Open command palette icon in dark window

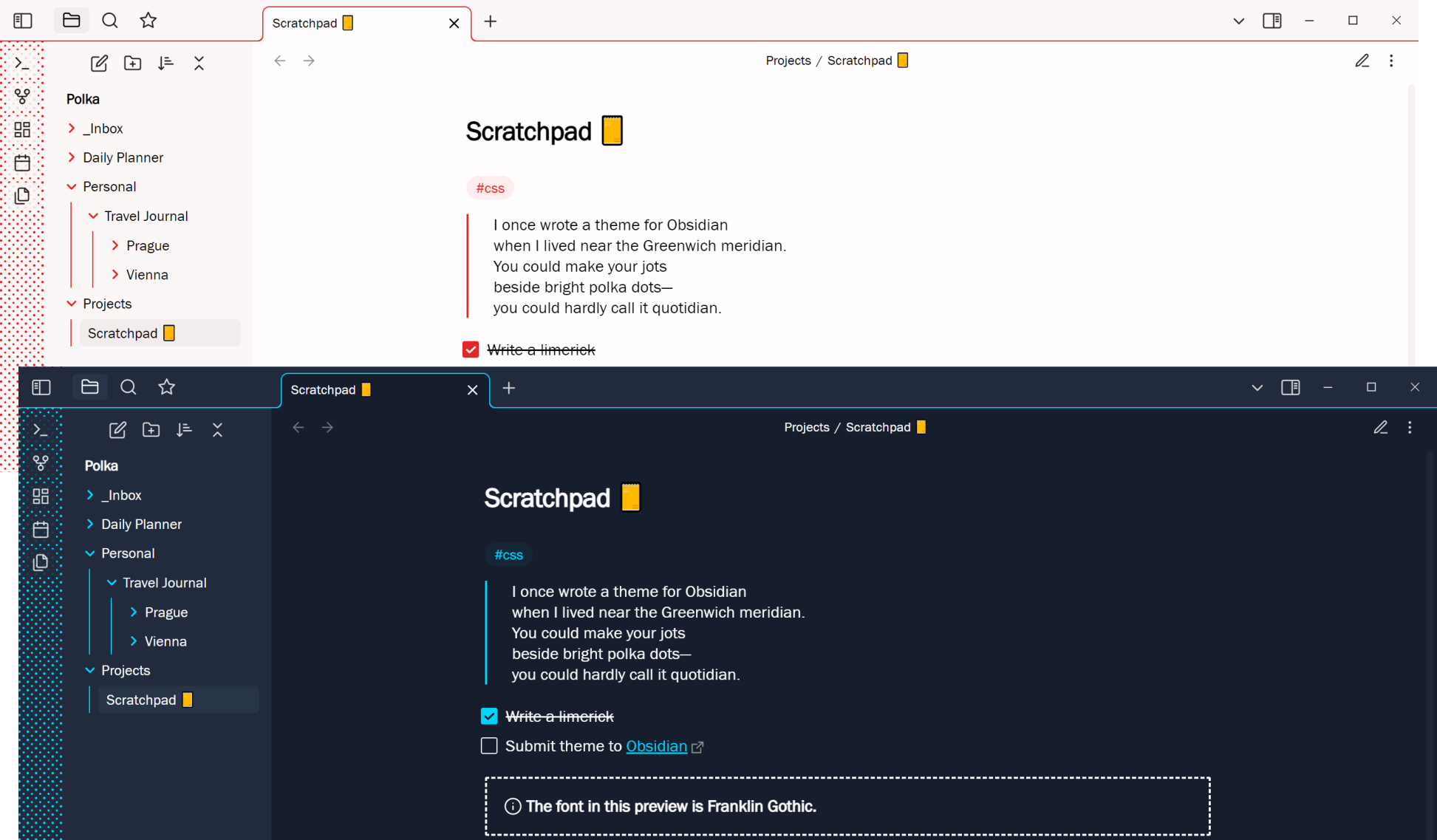pyautogui.click(x=41, y=430)
